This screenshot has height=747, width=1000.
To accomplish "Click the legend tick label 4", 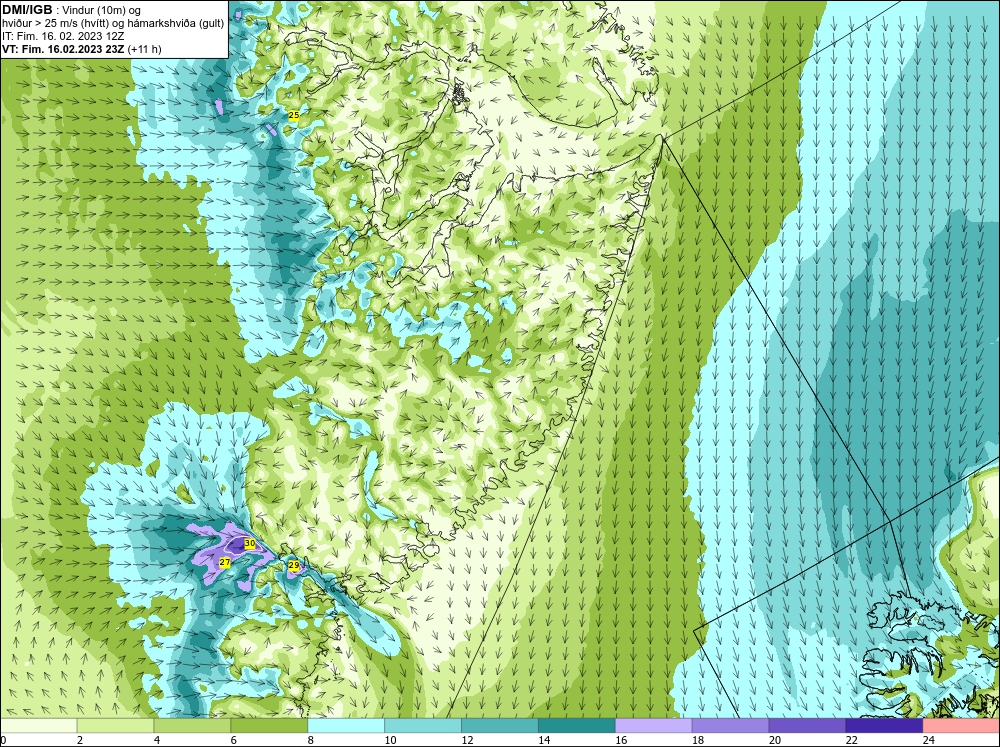I will (157, 740).
